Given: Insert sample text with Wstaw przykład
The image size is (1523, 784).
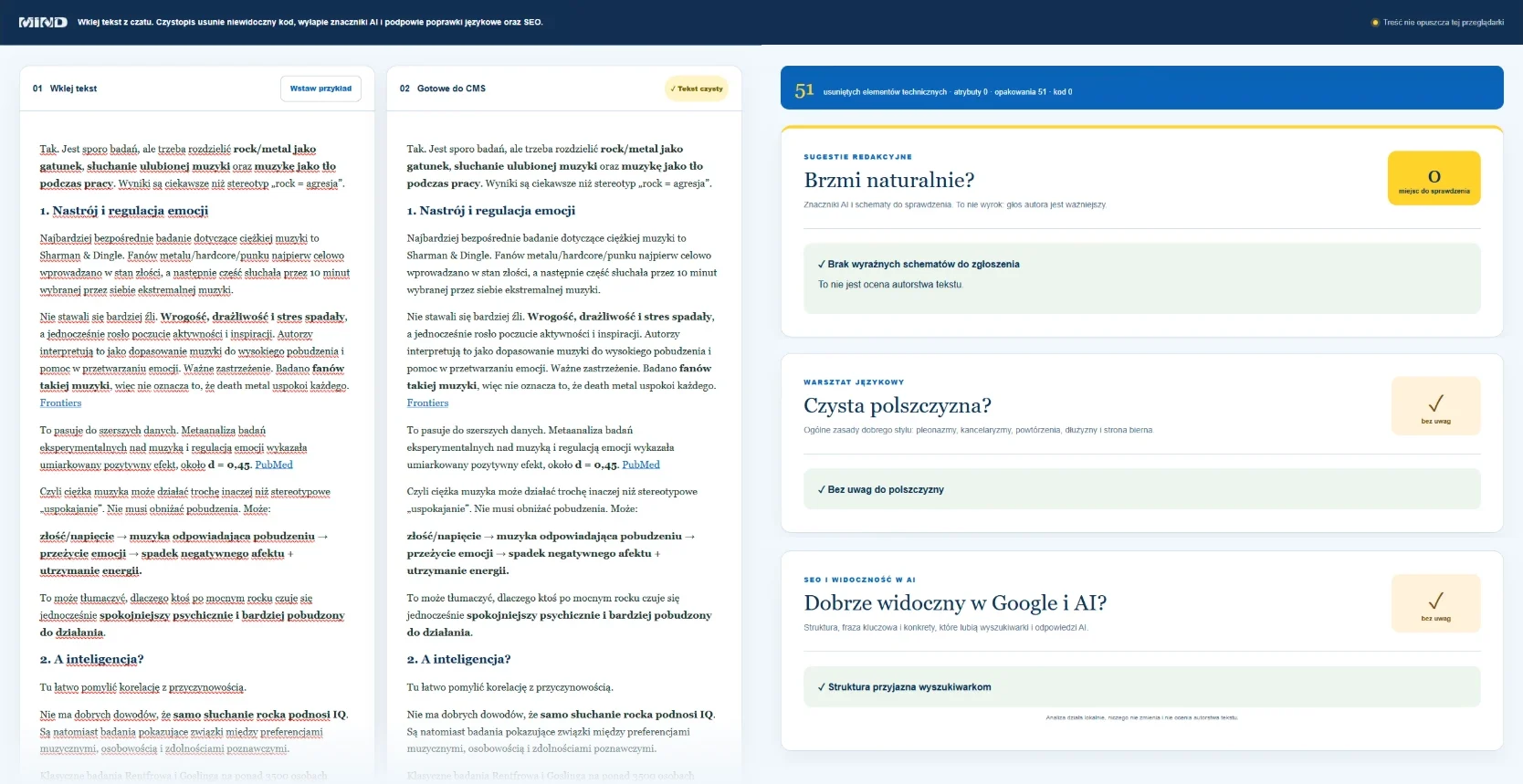Looking at the screenshot, I should tap(320, 89).
